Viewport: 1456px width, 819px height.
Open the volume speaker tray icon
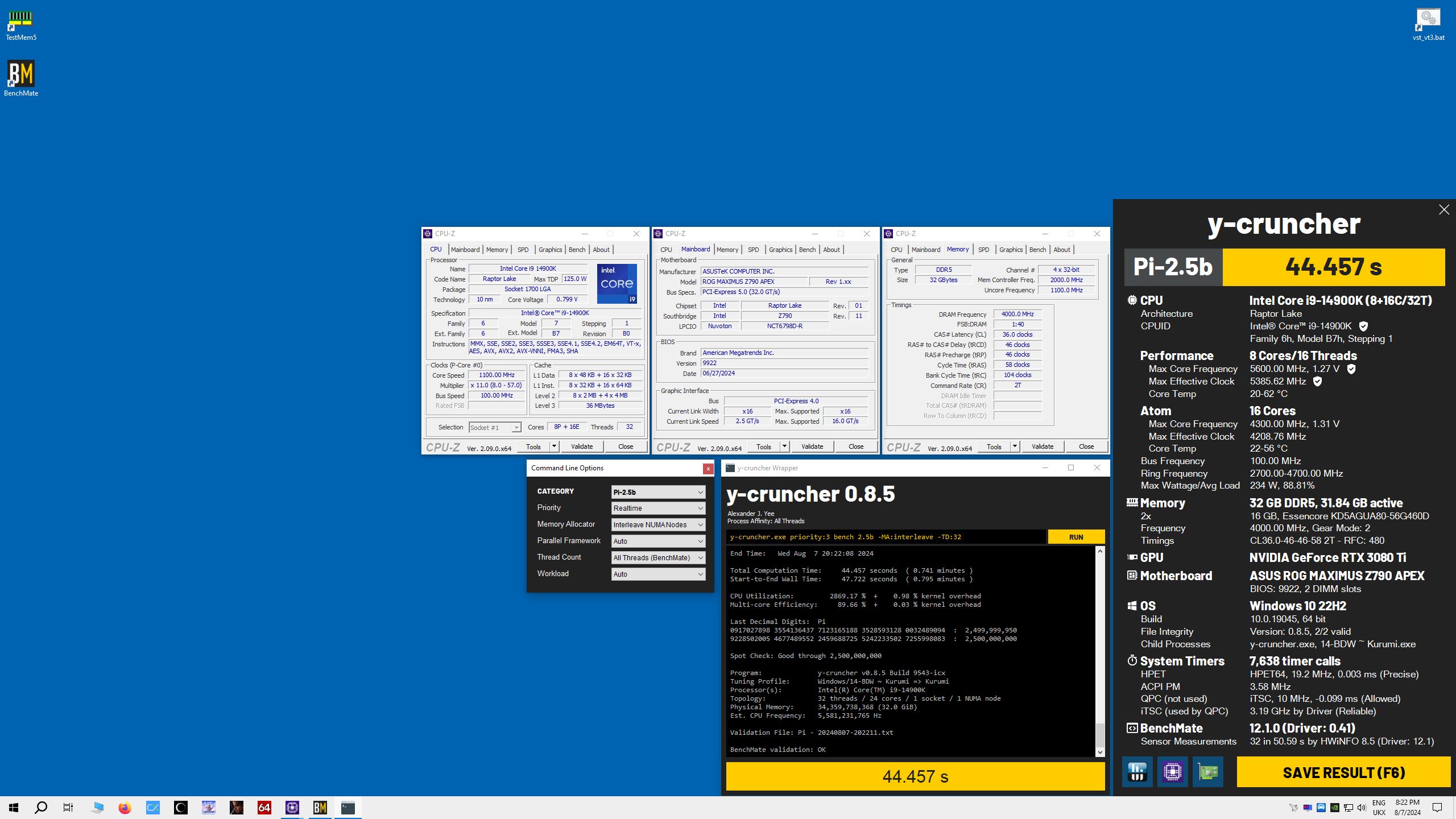1362,808
